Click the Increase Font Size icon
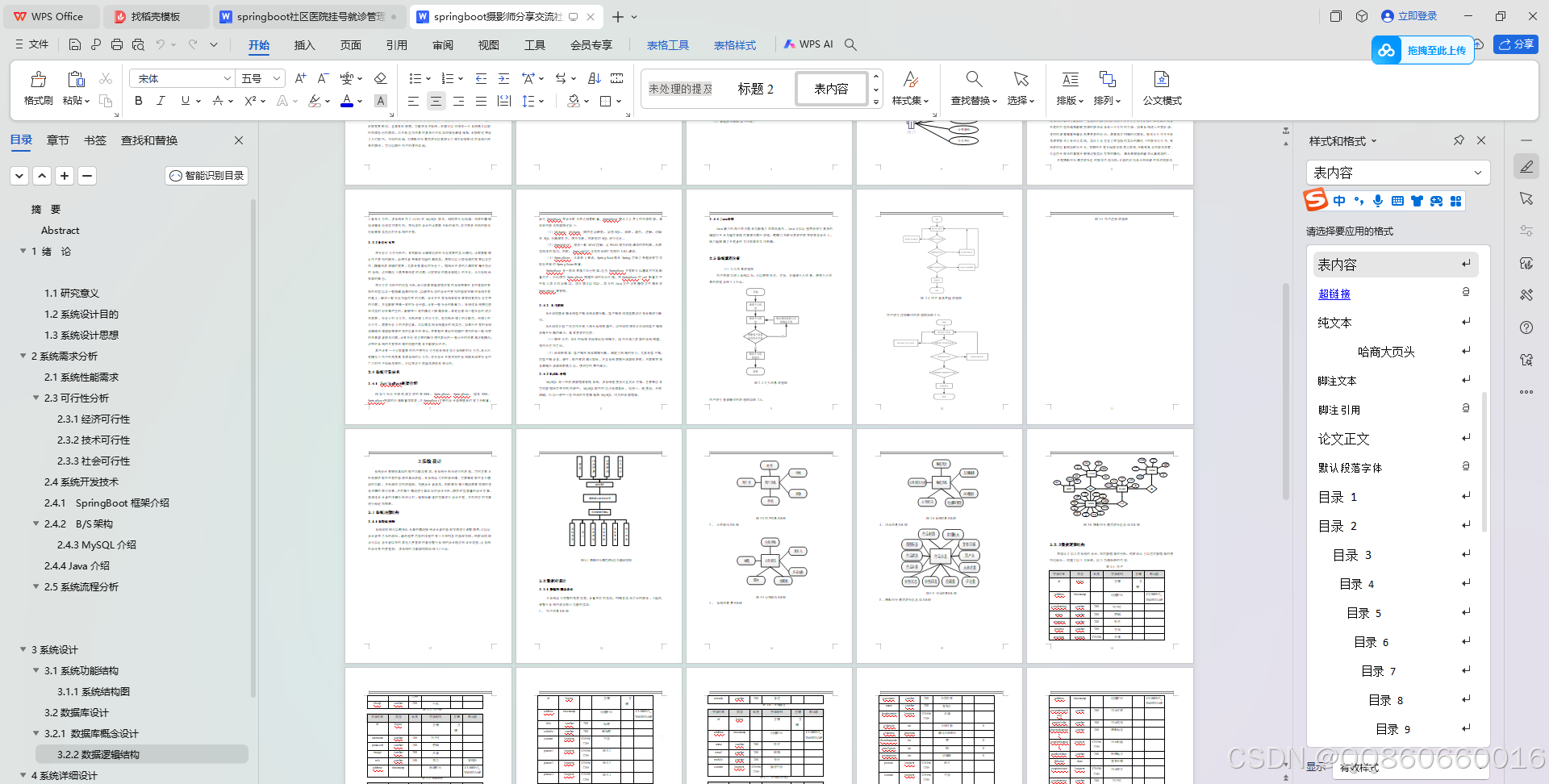The width and height of the screenshot is (1549, 784). (x=300, y=78)
